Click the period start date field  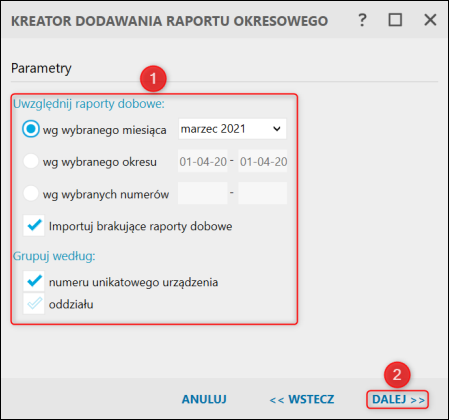(203, 161)
